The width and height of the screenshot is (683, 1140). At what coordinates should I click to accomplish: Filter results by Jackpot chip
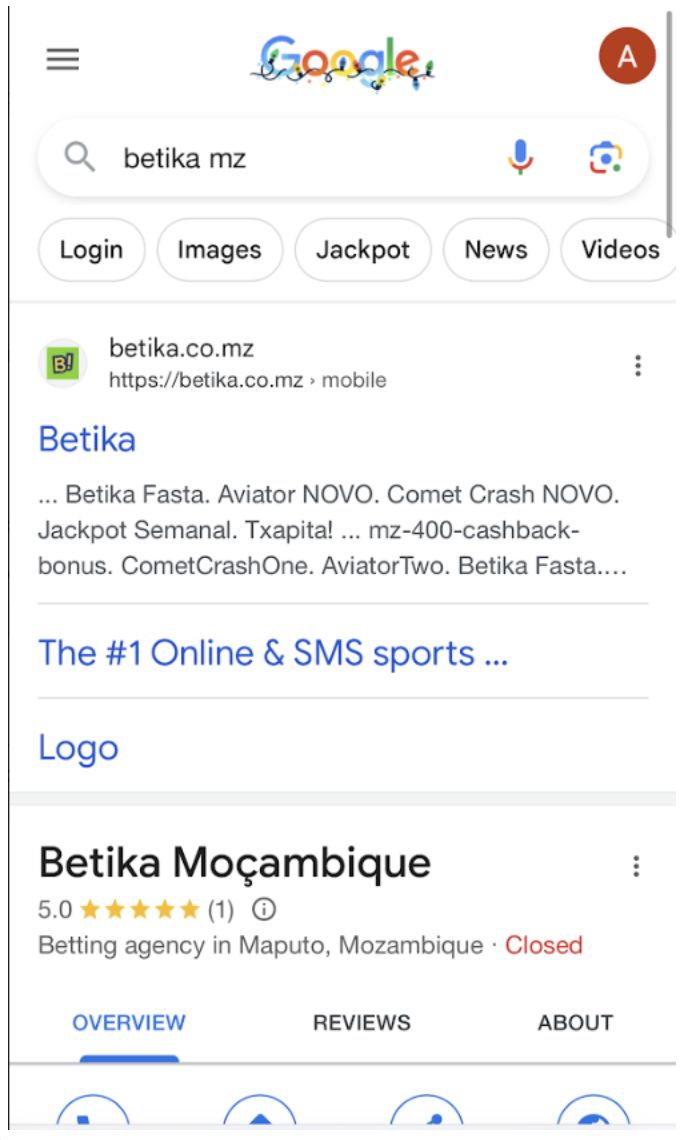click(x=363, y=250)
